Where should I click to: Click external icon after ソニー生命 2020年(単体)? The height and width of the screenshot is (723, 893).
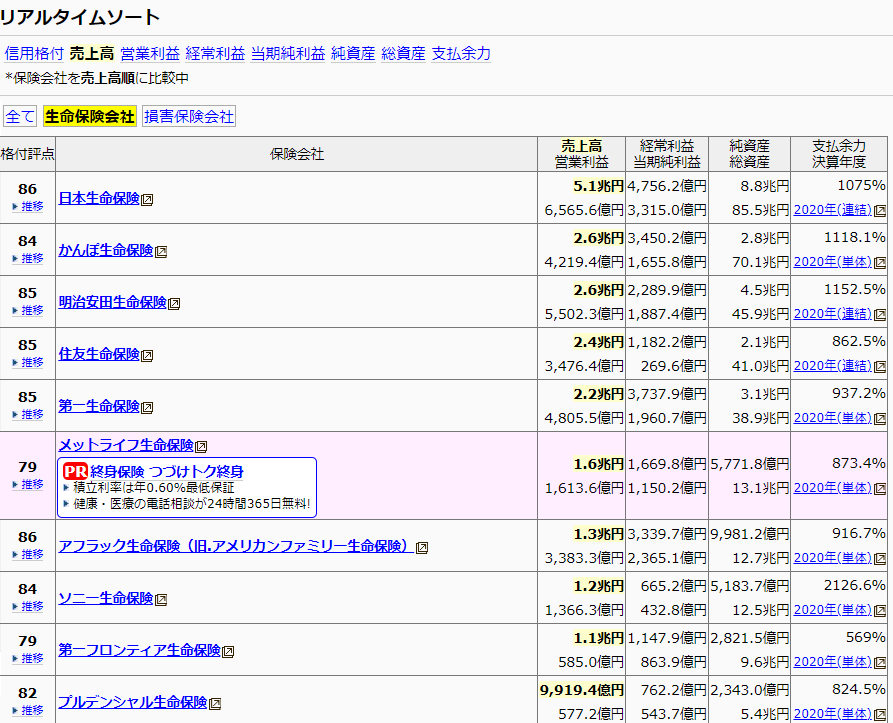tap(880, 610)
